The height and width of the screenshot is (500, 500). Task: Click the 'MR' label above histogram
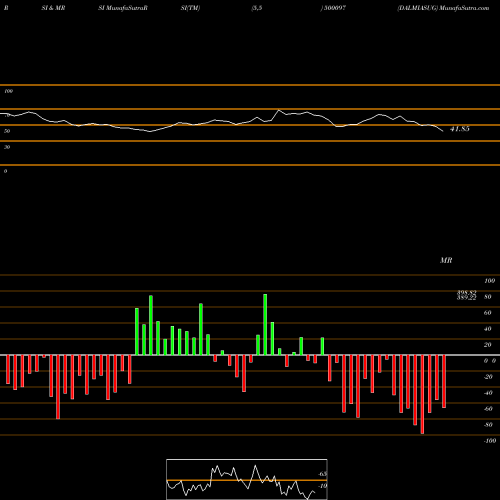(446, 260)
